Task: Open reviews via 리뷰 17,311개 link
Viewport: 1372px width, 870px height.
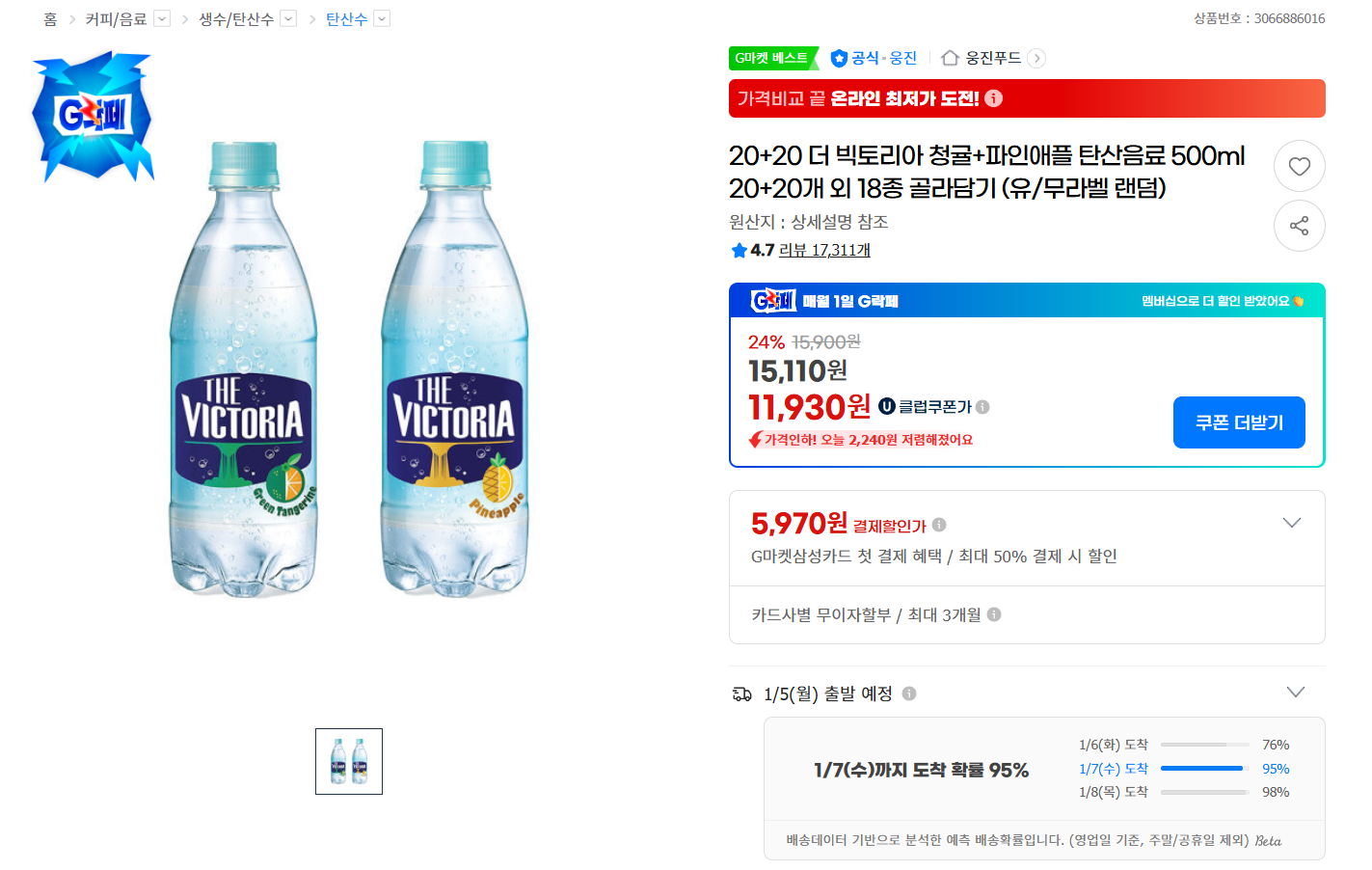Action: click(824, 250)
